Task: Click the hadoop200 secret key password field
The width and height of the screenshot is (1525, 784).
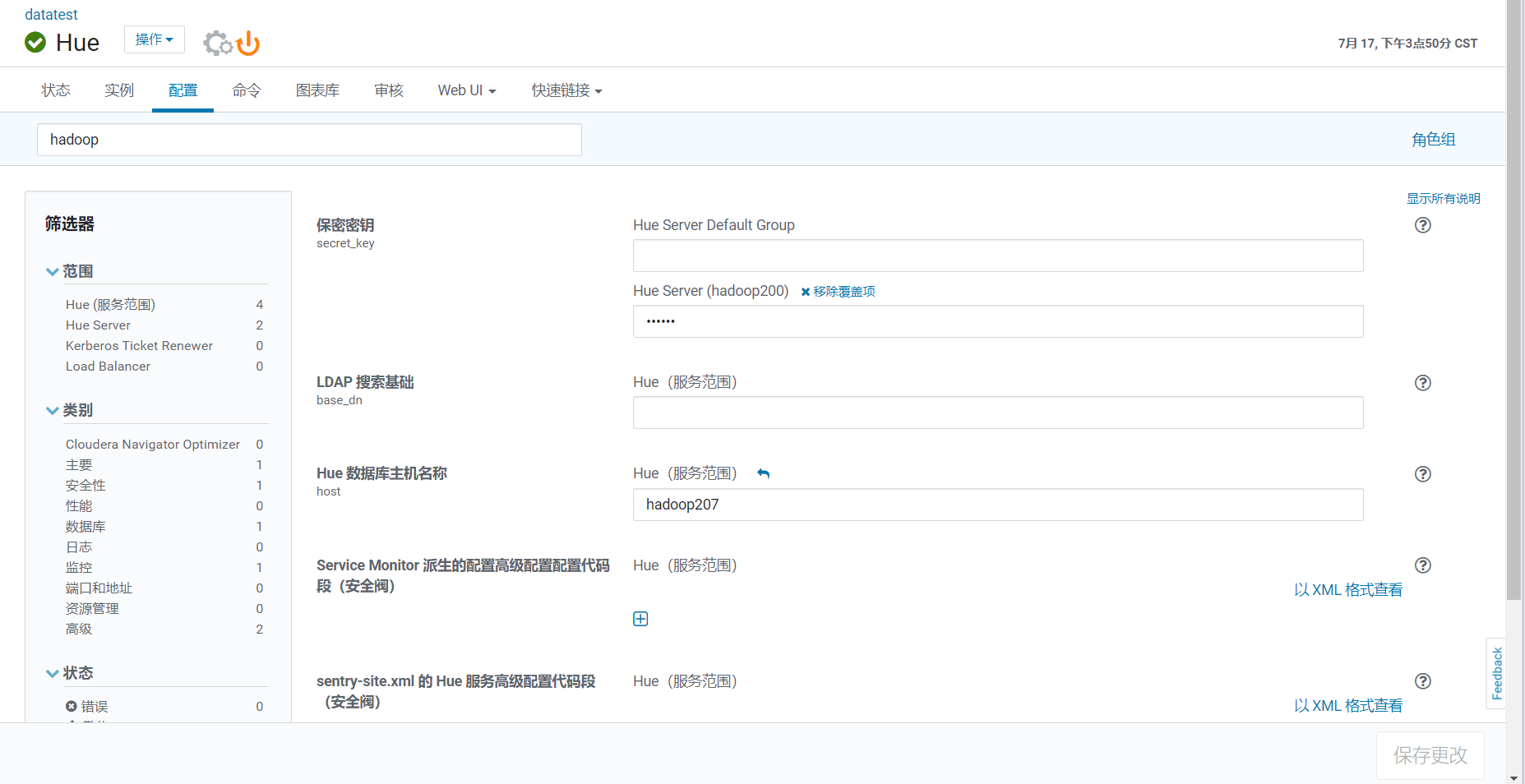Action: coord(998,321)
